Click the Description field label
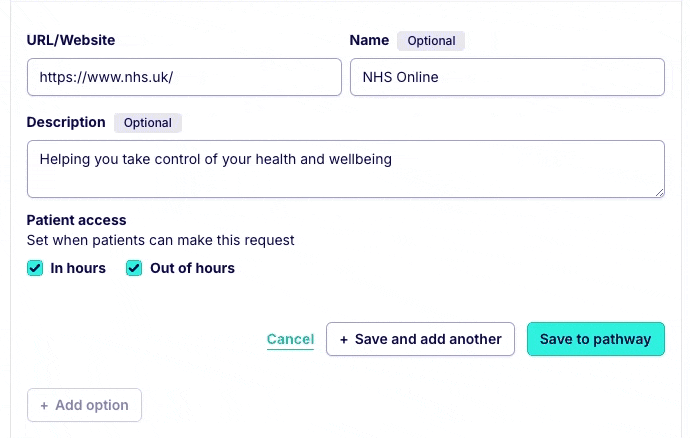The height and width of the screenshot is (438, 690). tap(66, 122)
